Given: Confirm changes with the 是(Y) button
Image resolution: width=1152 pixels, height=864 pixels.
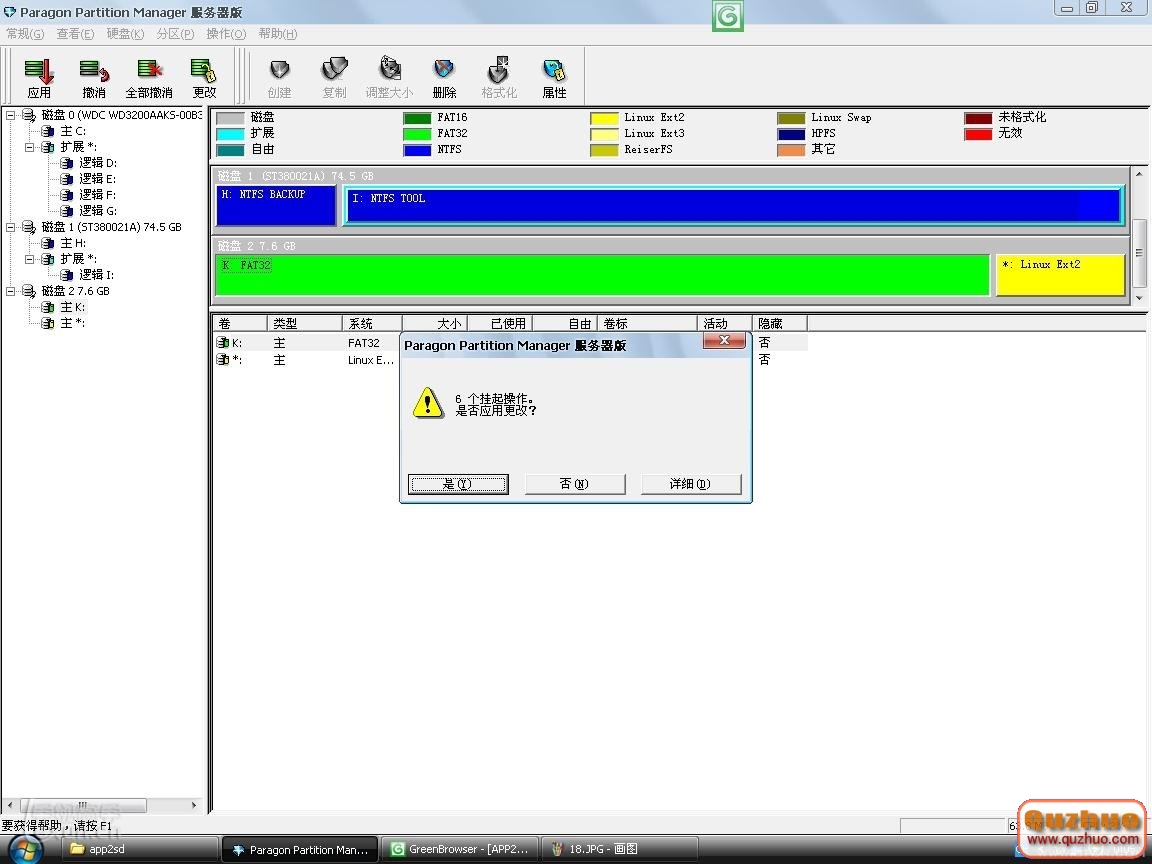Looking at the screenshot, I should point(458,484).
